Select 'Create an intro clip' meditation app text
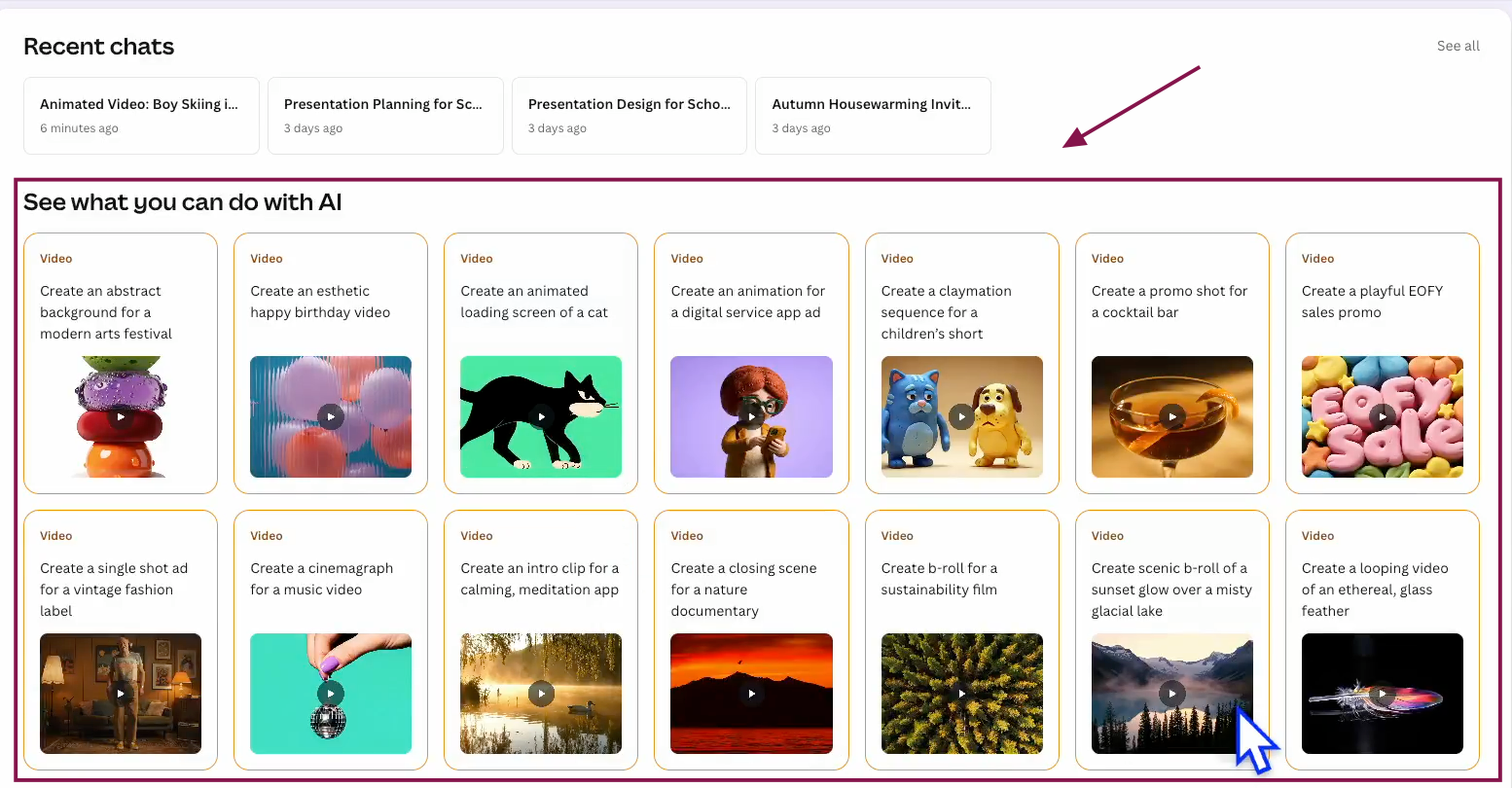Viewport: 1512px width, 788px height. click(x=540, y=579)
